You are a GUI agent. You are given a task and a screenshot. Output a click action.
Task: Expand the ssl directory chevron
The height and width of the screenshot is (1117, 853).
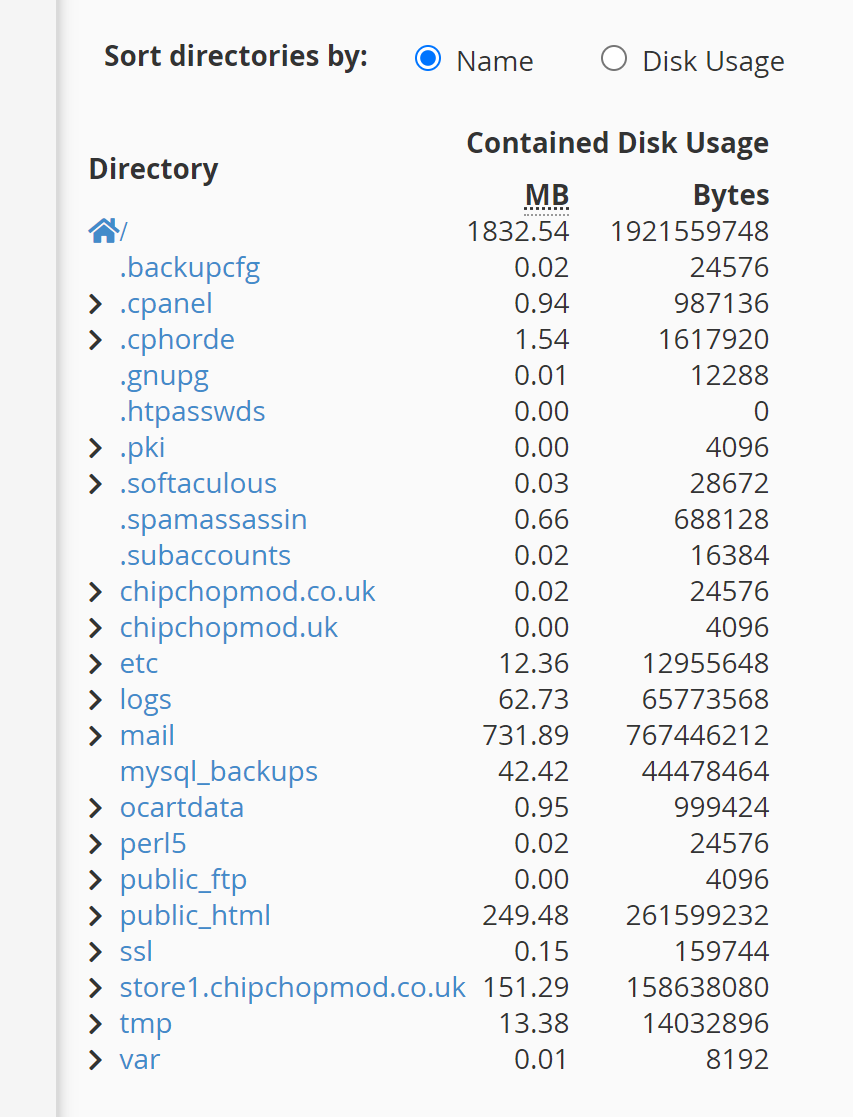point(96,952)
